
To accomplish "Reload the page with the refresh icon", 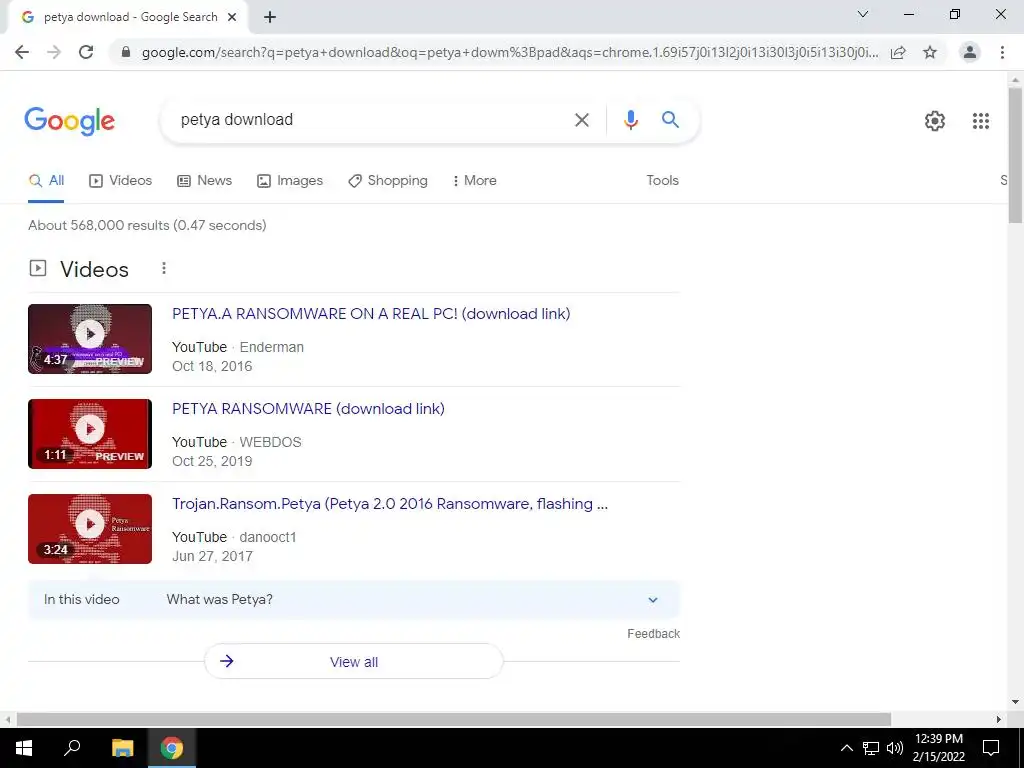I will click(86, 52).
